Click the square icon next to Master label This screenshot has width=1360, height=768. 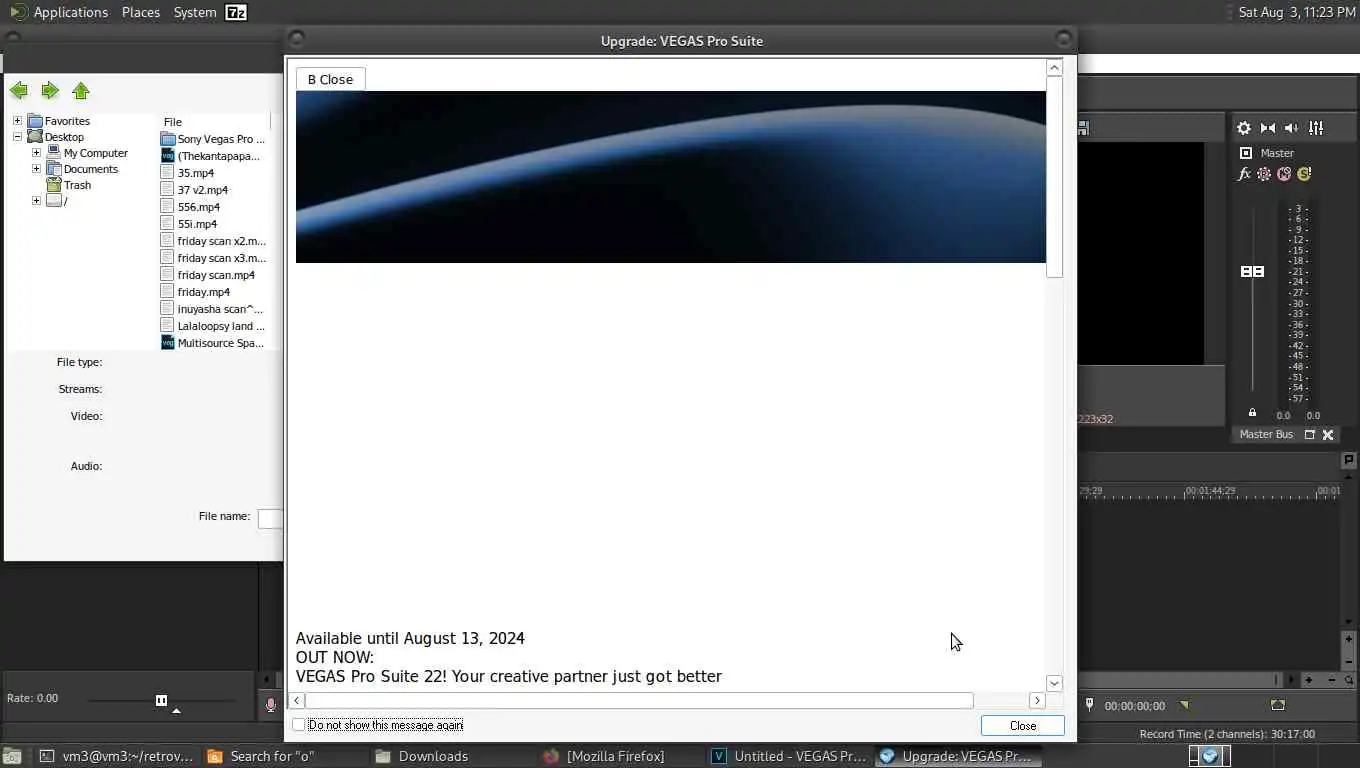(1246, 153)
